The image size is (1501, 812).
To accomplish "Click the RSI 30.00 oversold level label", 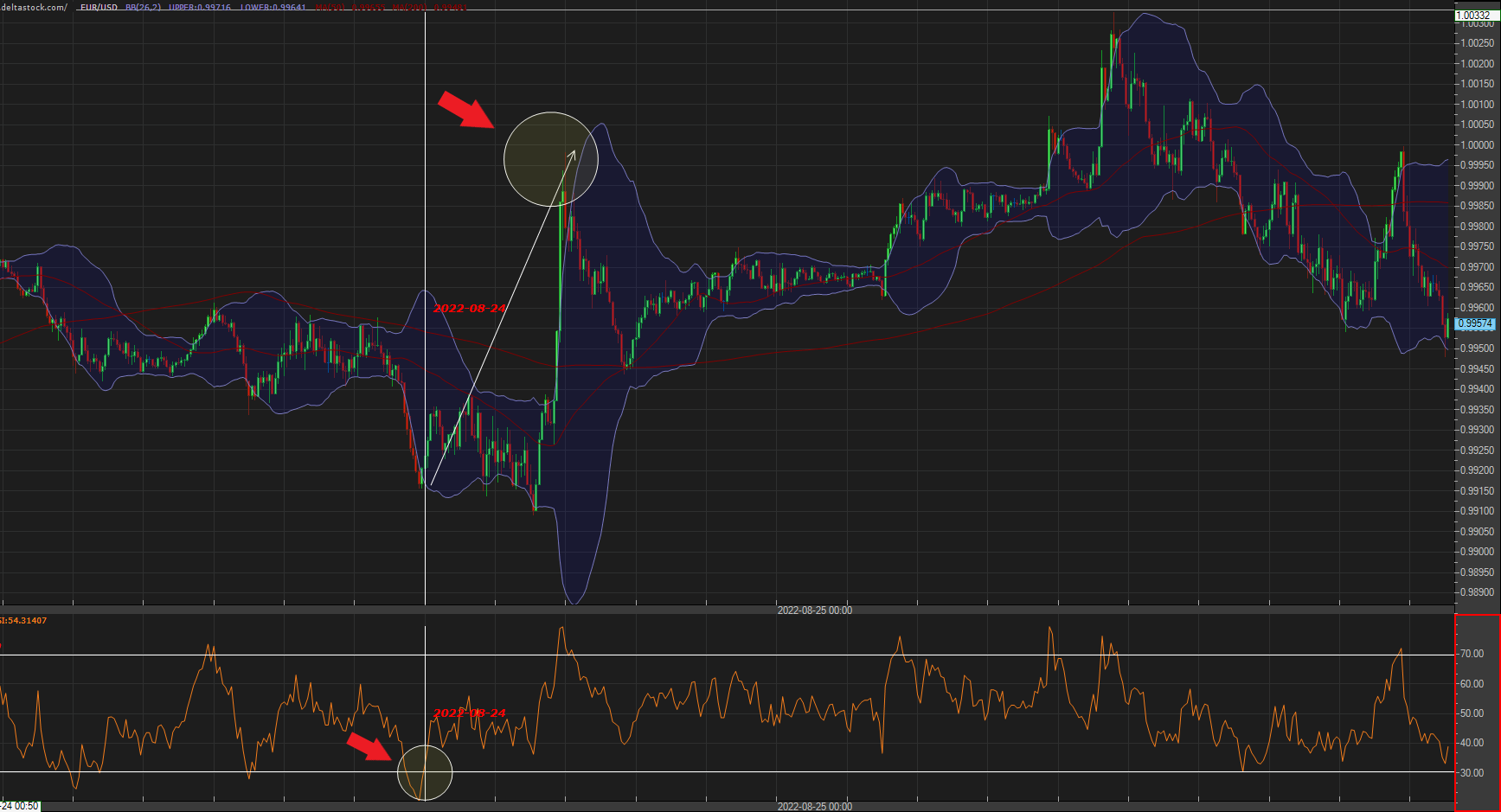I will [1472, 772].
